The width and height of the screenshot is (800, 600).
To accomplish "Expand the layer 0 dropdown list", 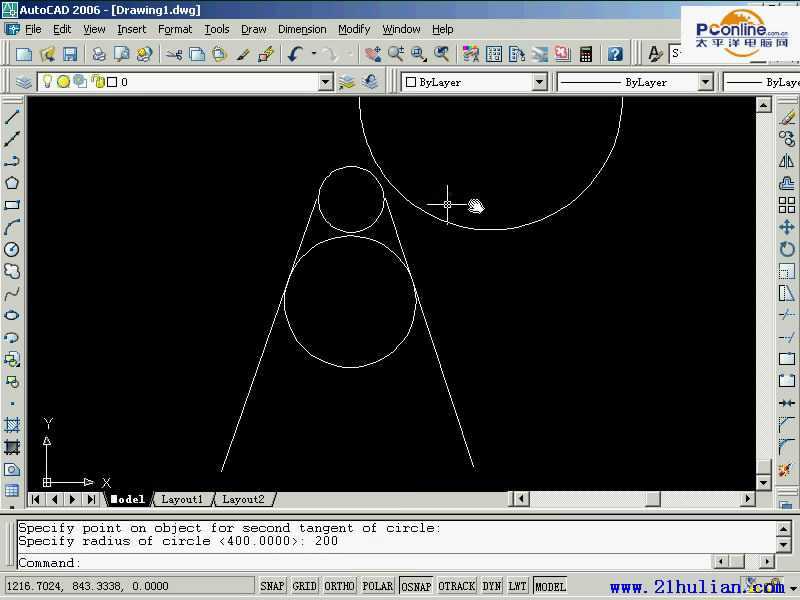I will pyautogui.click(x=325, y=82).
